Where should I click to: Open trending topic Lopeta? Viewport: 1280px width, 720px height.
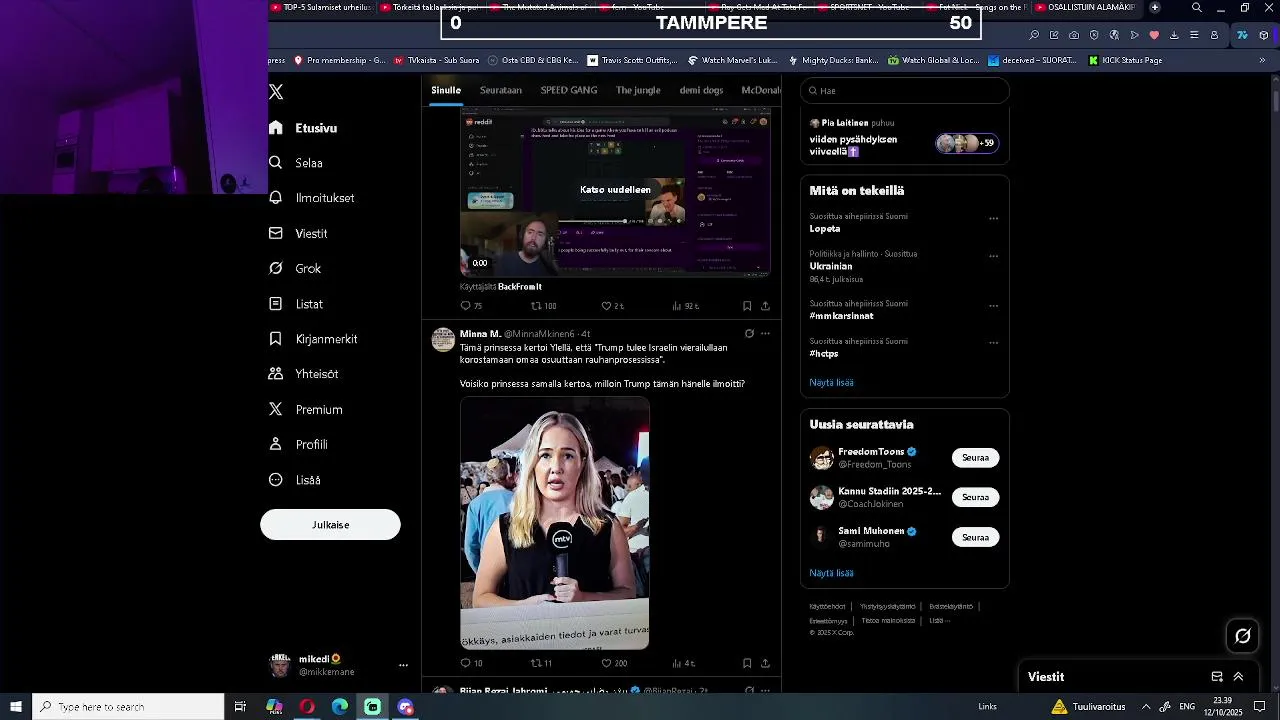coord(825,229)
